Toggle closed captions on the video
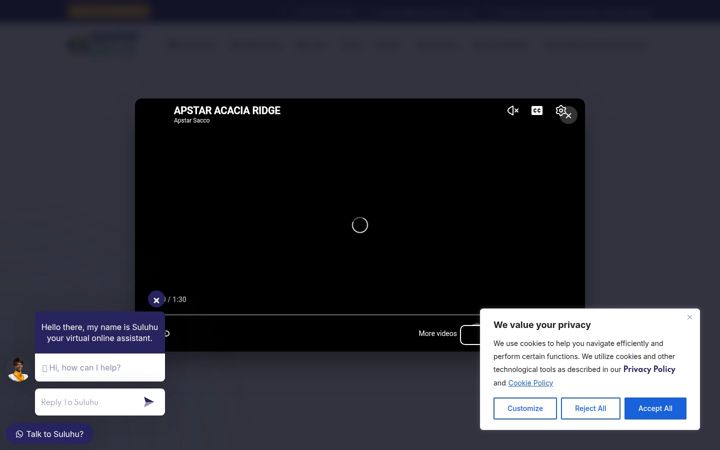Image resolution: width=720 pixels, height=450 pixels. 537,111
